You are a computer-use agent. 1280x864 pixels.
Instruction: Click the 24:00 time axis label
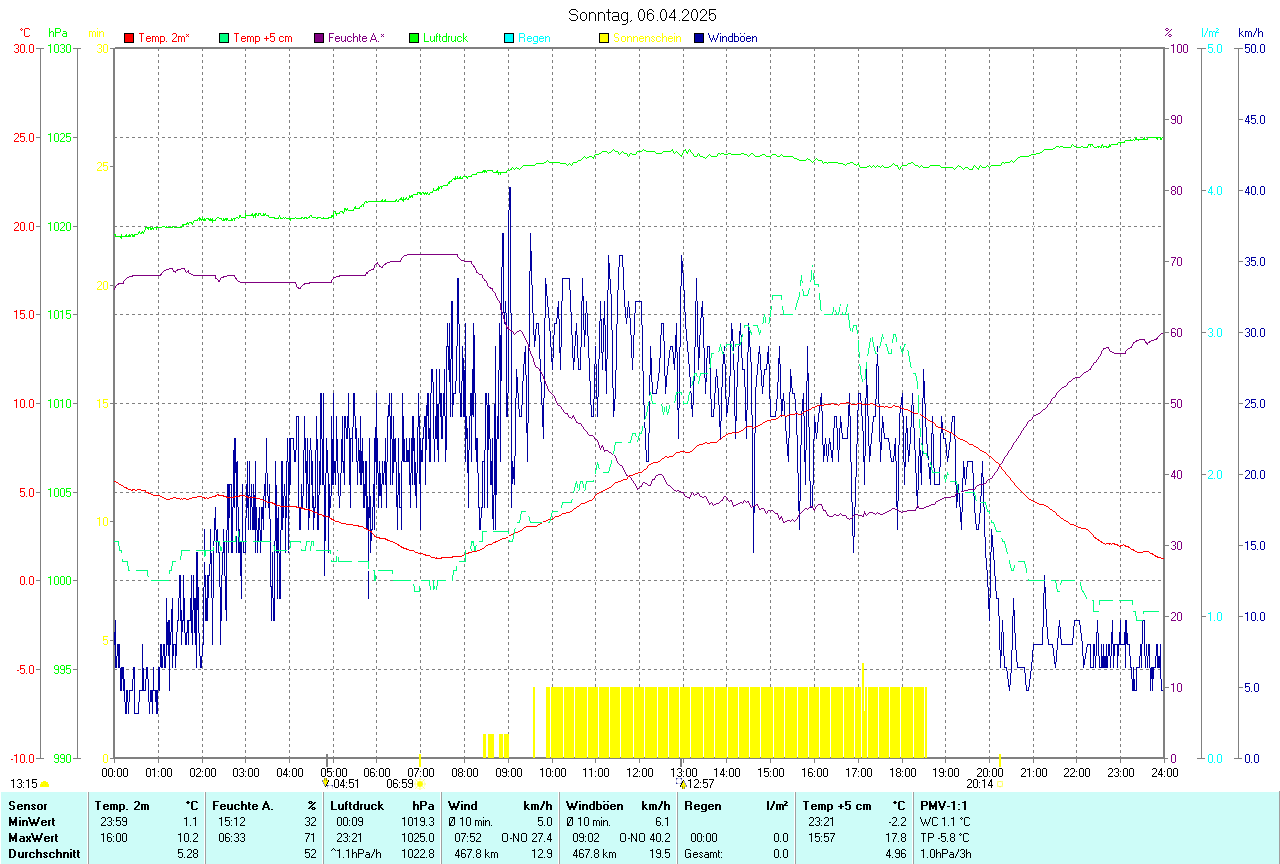1164,772
